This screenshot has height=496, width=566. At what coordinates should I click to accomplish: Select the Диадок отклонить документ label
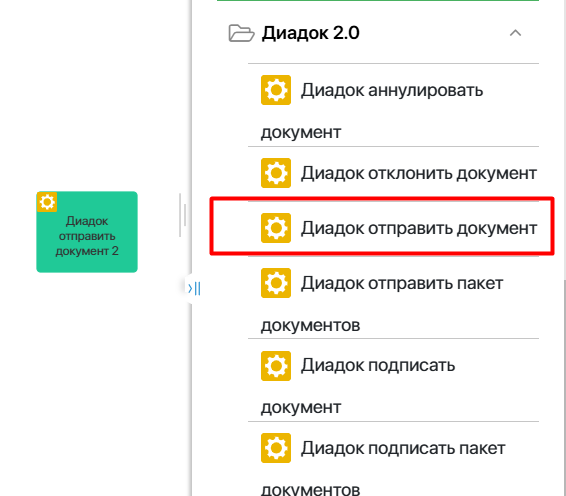tap(419, 173)
